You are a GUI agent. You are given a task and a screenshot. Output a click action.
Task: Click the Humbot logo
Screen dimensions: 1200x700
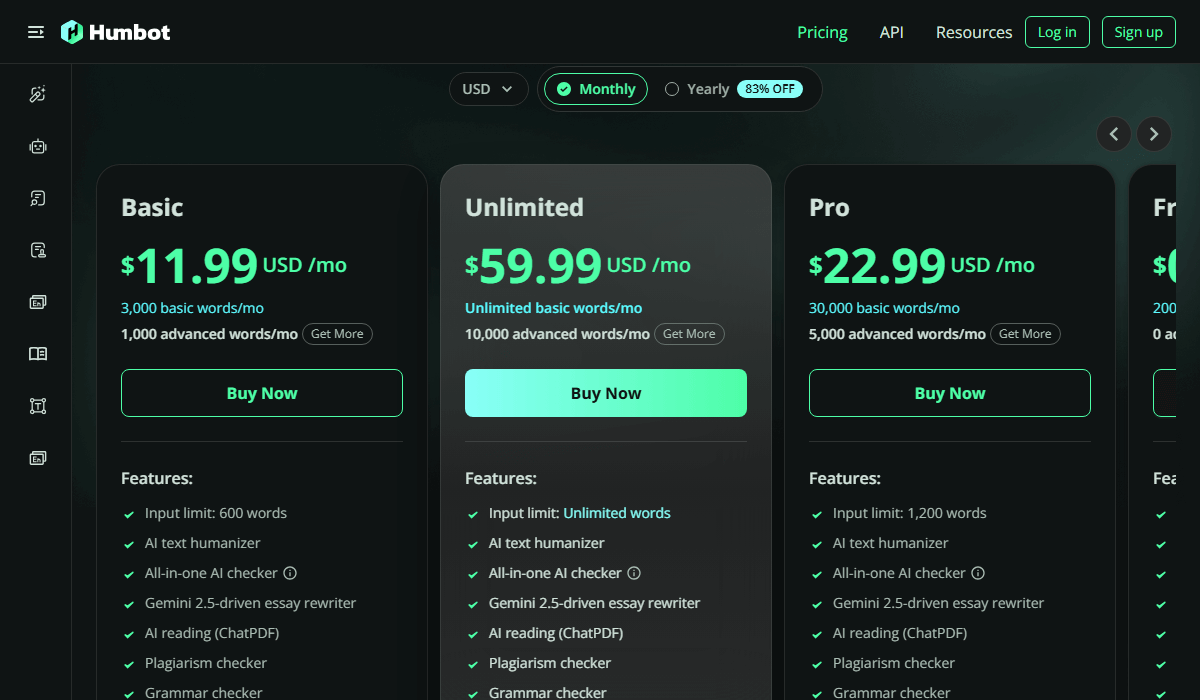point(115,32)
